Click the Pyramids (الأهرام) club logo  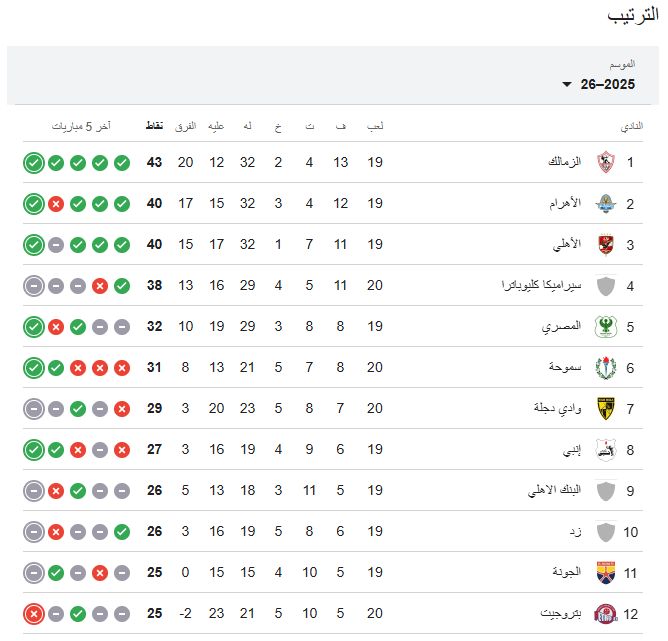click(605, 203)
